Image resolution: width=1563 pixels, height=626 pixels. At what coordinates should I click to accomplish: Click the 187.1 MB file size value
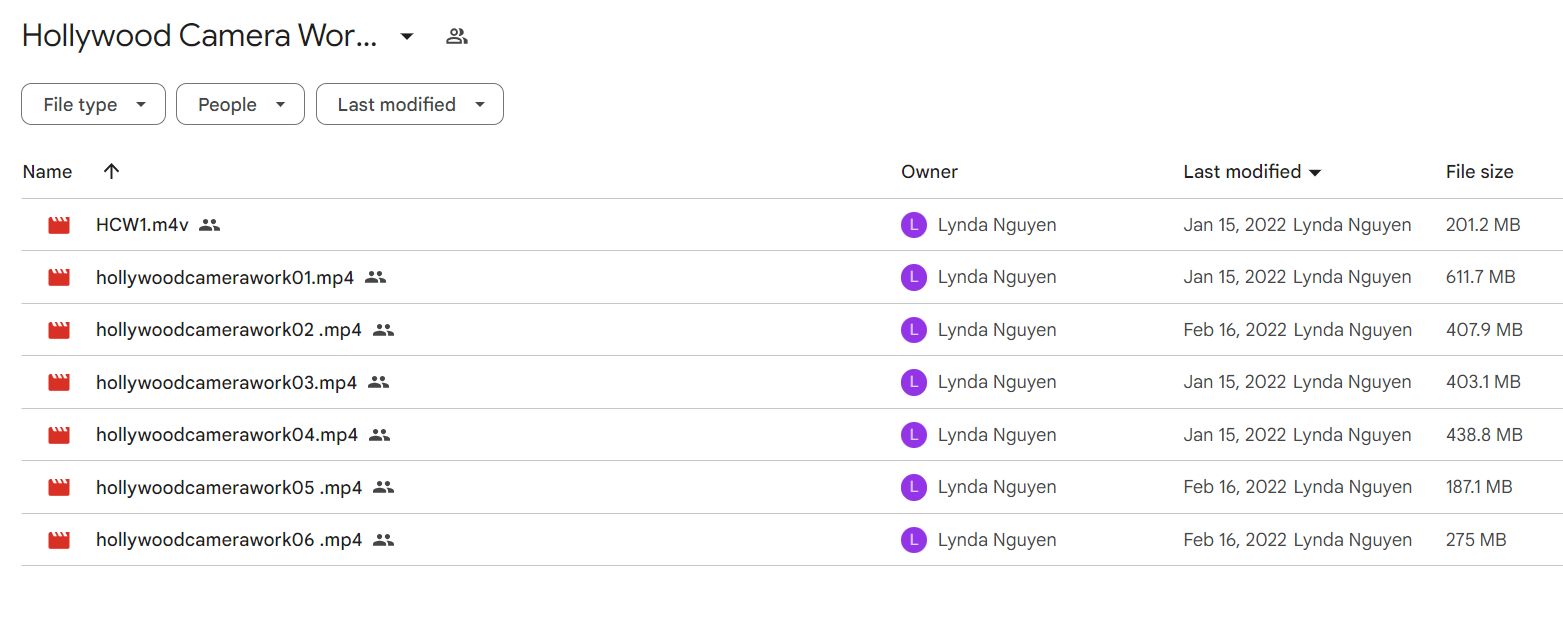(x=1479, y=487)
